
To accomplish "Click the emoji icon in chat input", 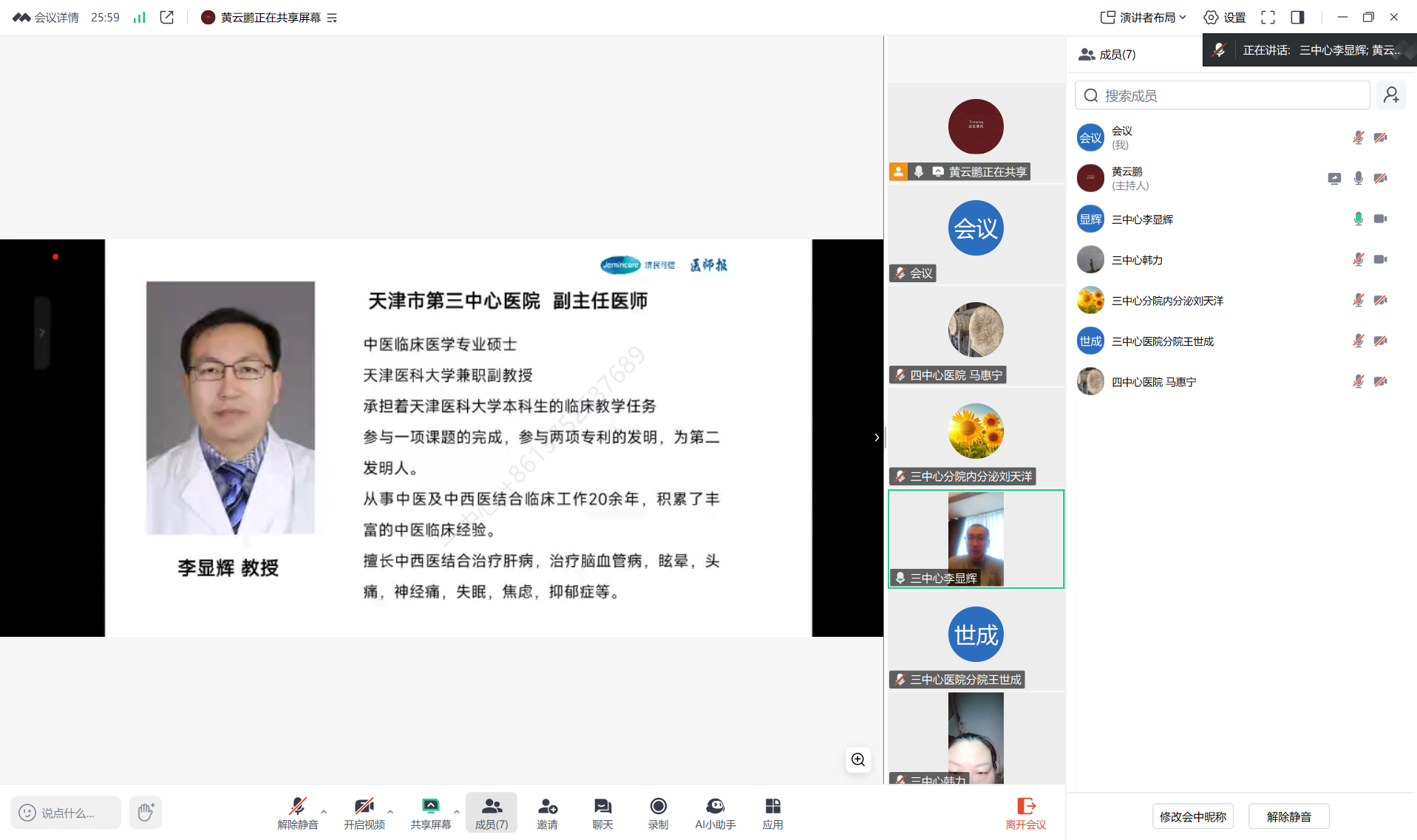I will click(27, 813).
